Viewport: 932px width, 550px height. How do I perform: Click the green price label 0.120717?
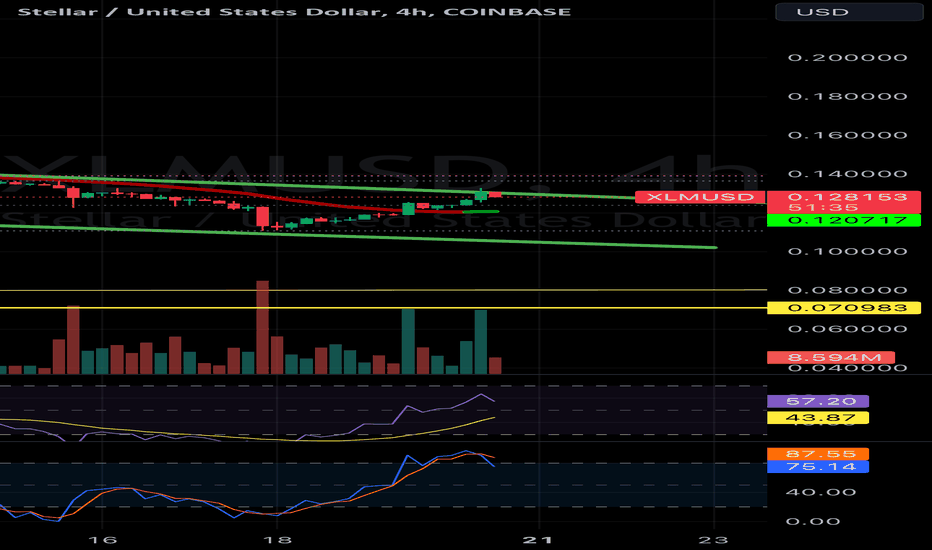pos(844,220)
